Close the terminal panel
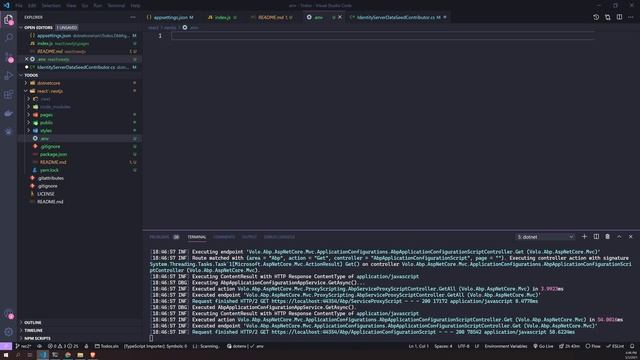 click(x=631, y=237)
